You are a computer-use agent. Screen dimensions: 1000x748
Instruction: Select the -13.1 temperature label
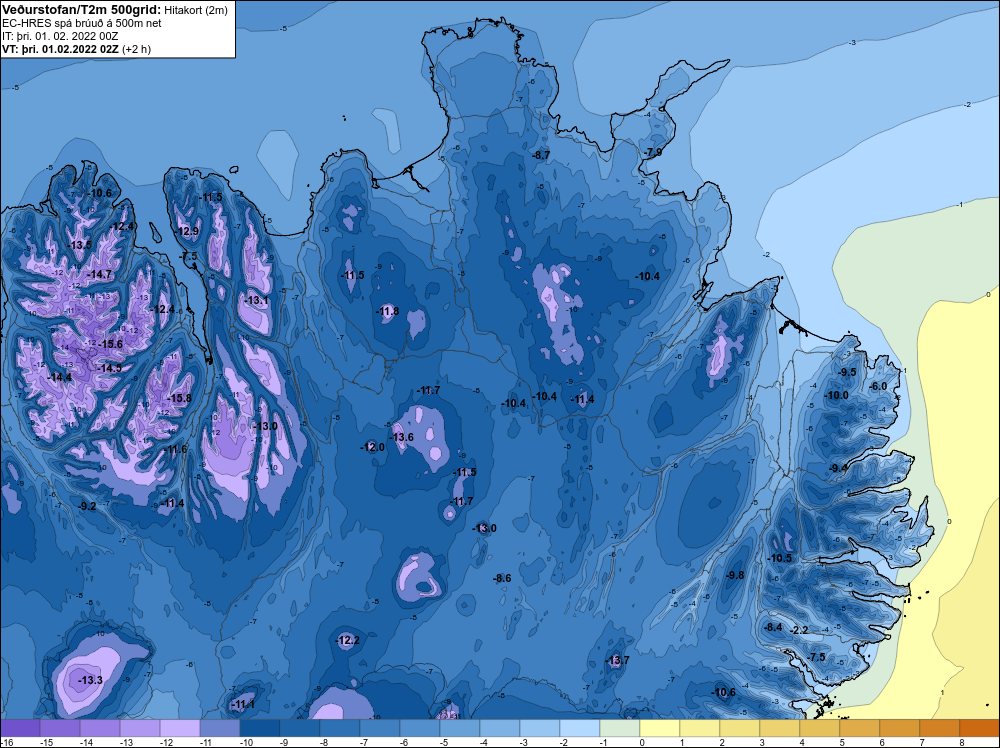(x=257, y=300)
